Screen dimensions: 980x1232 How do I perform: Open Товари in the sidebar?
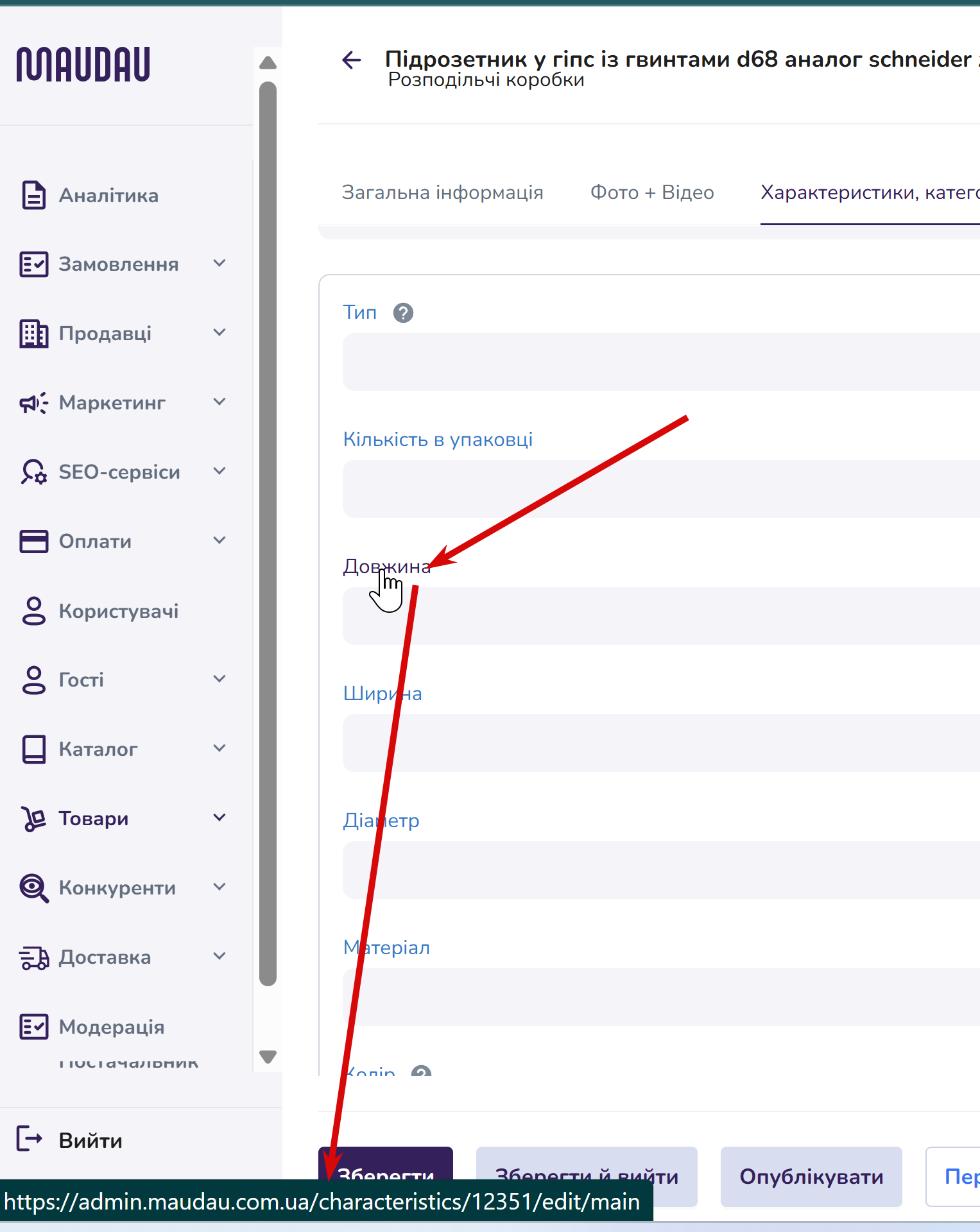tap(94, 819)
